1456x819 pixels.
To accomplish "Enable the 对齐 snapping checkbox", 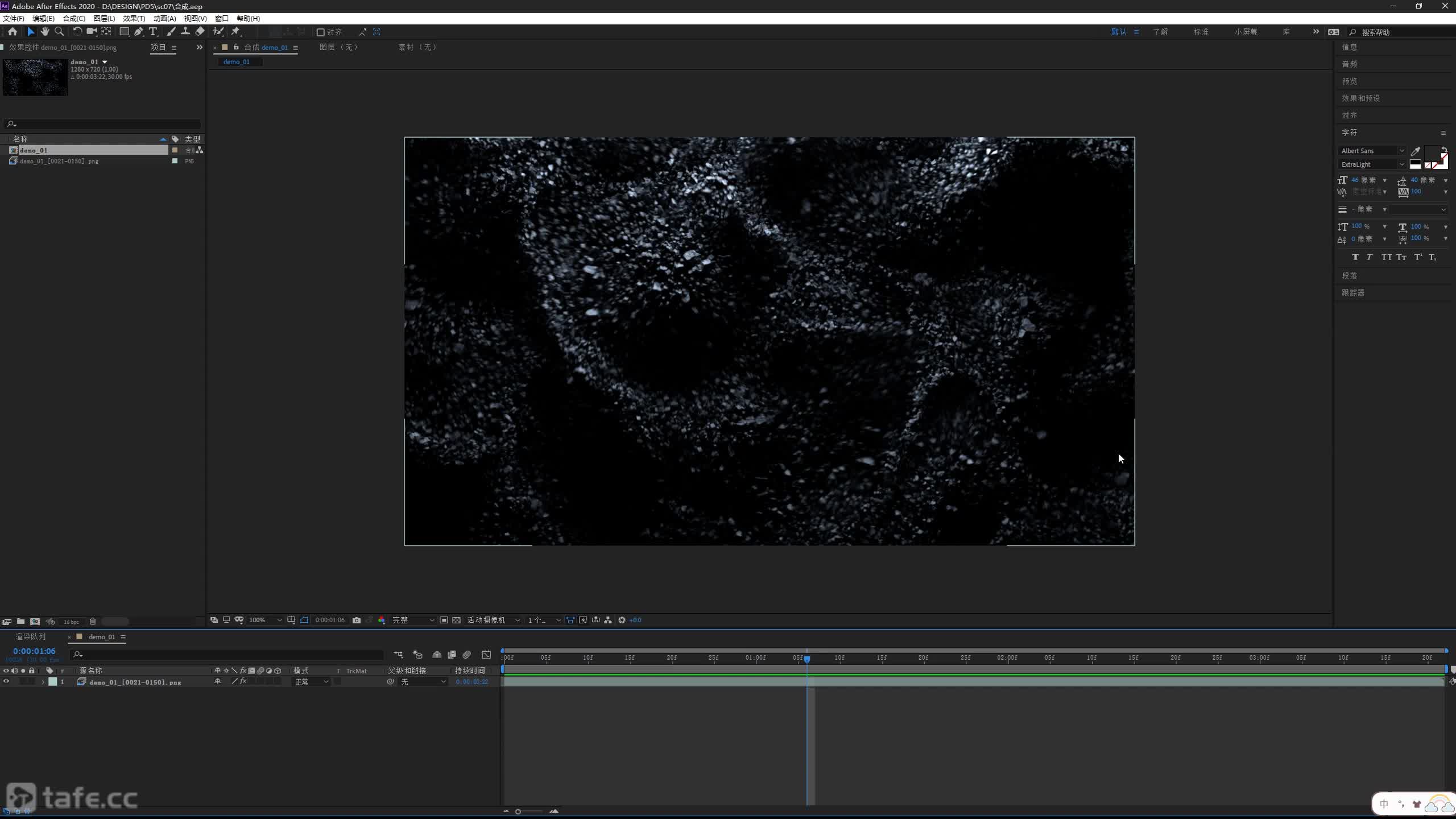I will click(320, 32).
